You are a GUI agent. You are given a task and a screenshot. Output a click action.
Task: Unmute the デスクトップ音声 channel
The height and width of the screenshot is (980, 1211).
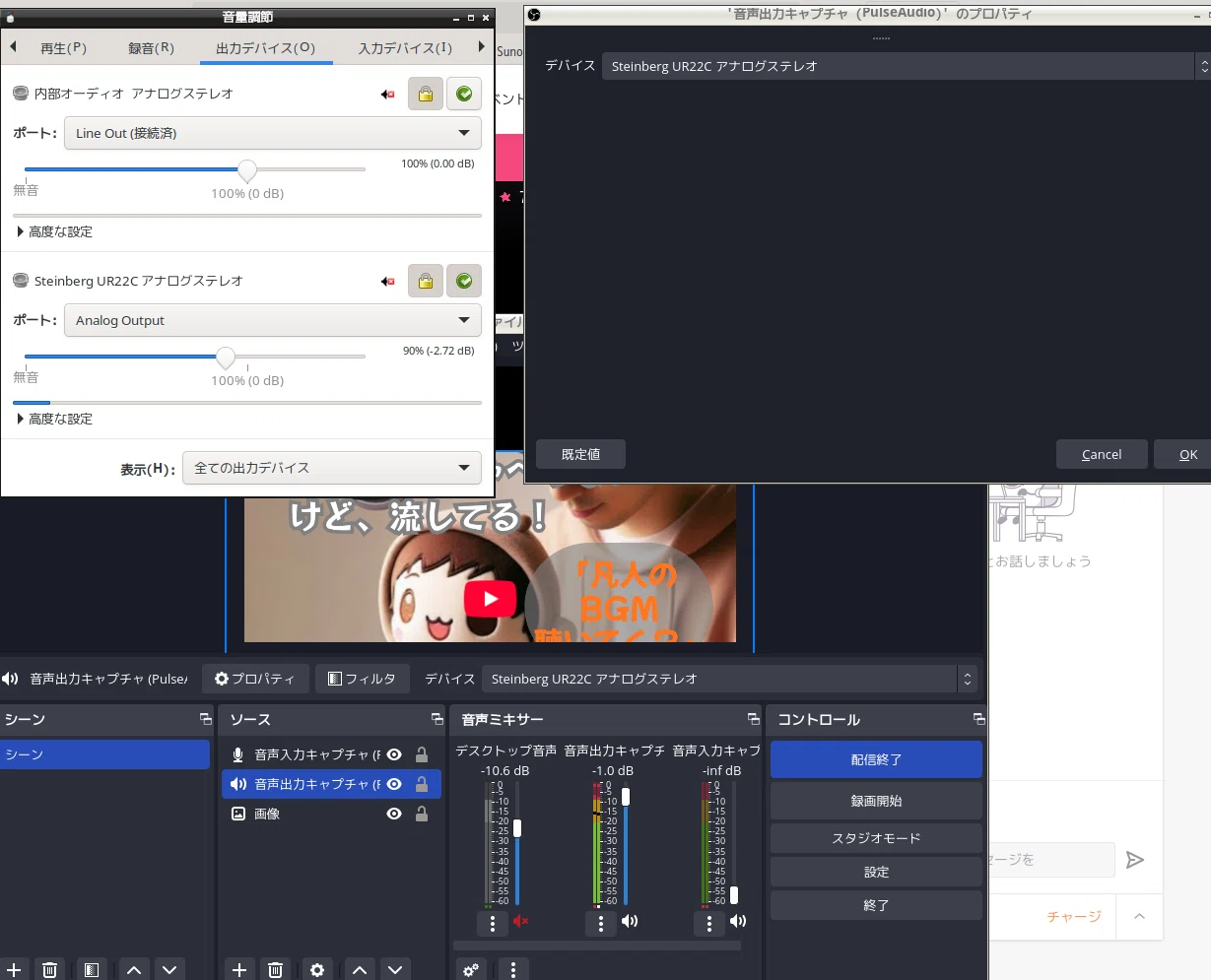click(521, 922)
